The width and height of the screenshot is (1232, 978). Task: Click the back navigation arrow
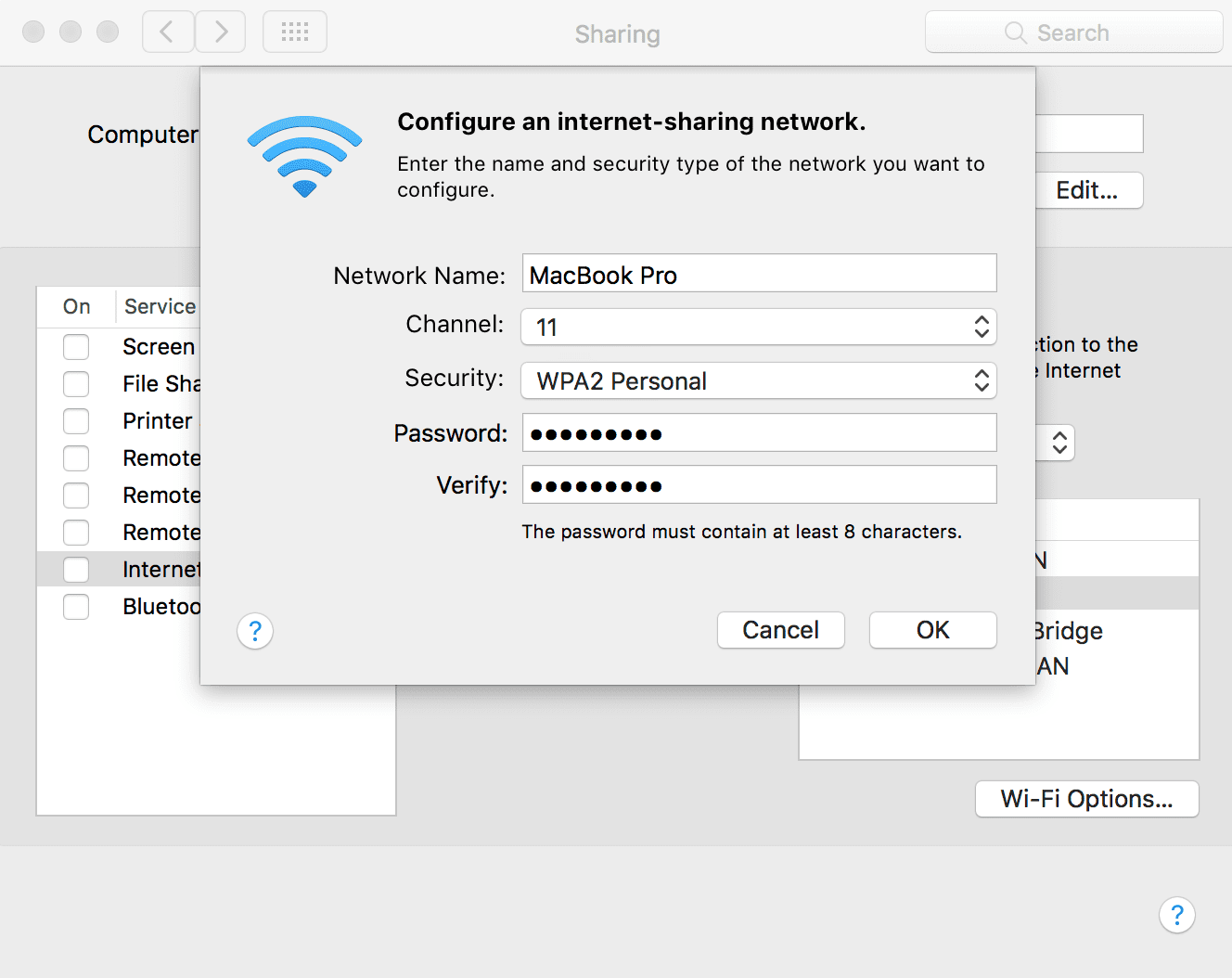pos(168,32)
